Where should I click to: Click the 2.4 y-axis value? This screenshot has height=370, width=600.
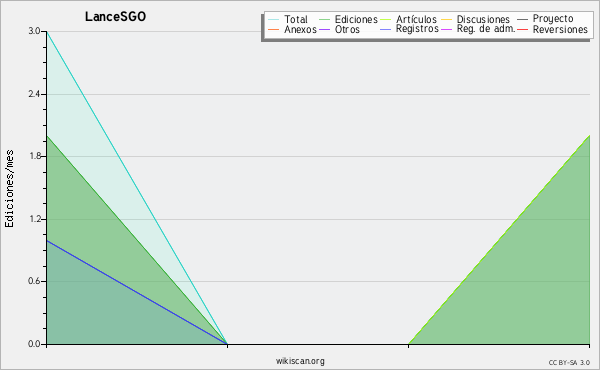[x=34, y=94]
